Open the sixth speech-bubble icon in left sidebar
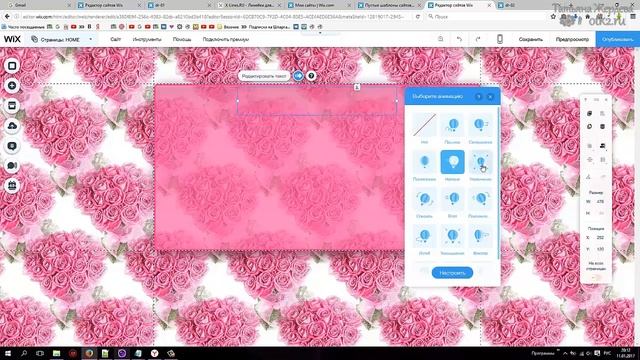The height and width of the screenshot is (360, 640). coord(12,166)
